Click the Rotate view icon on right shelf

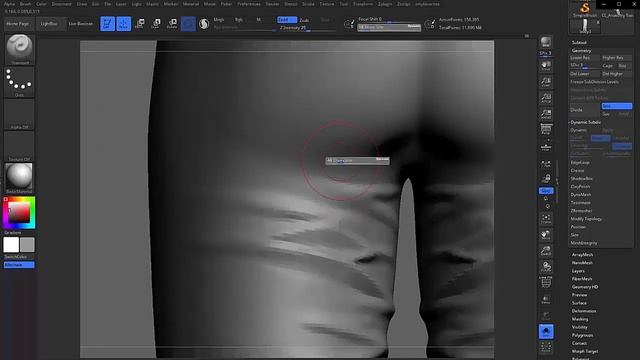tap(546, 267)
